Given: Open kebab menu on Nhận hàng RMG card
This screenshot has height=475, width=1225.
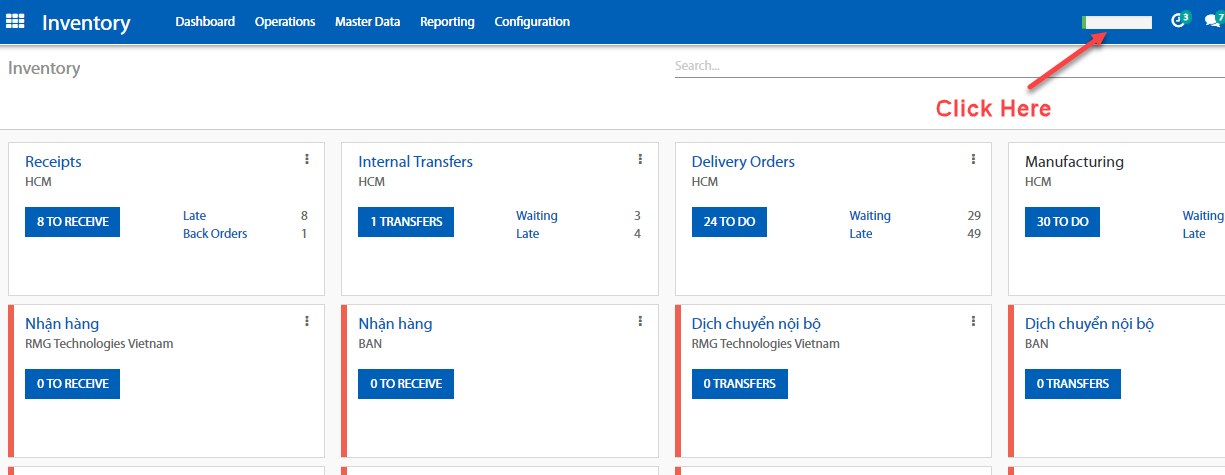Looking at the screenshot, I should [x=307, y=321].
